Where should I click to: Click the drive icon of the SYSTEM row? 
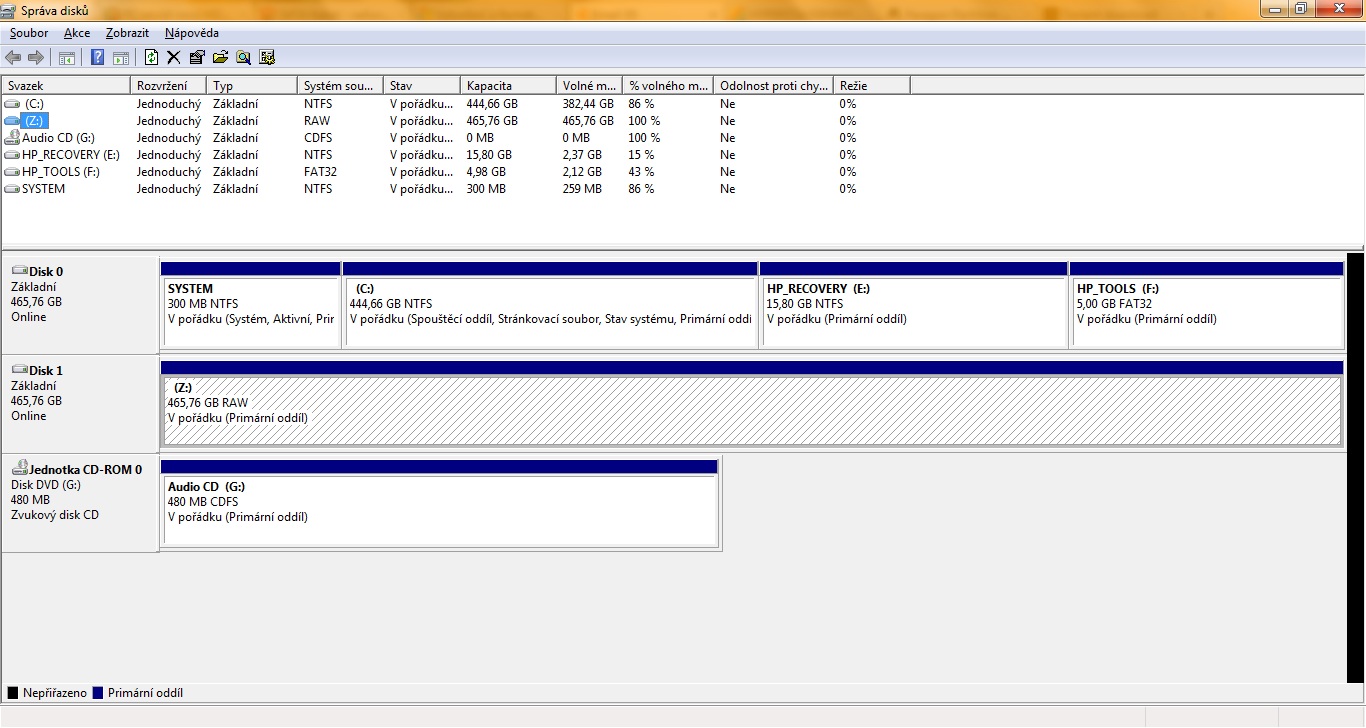[x=12, y=189]
